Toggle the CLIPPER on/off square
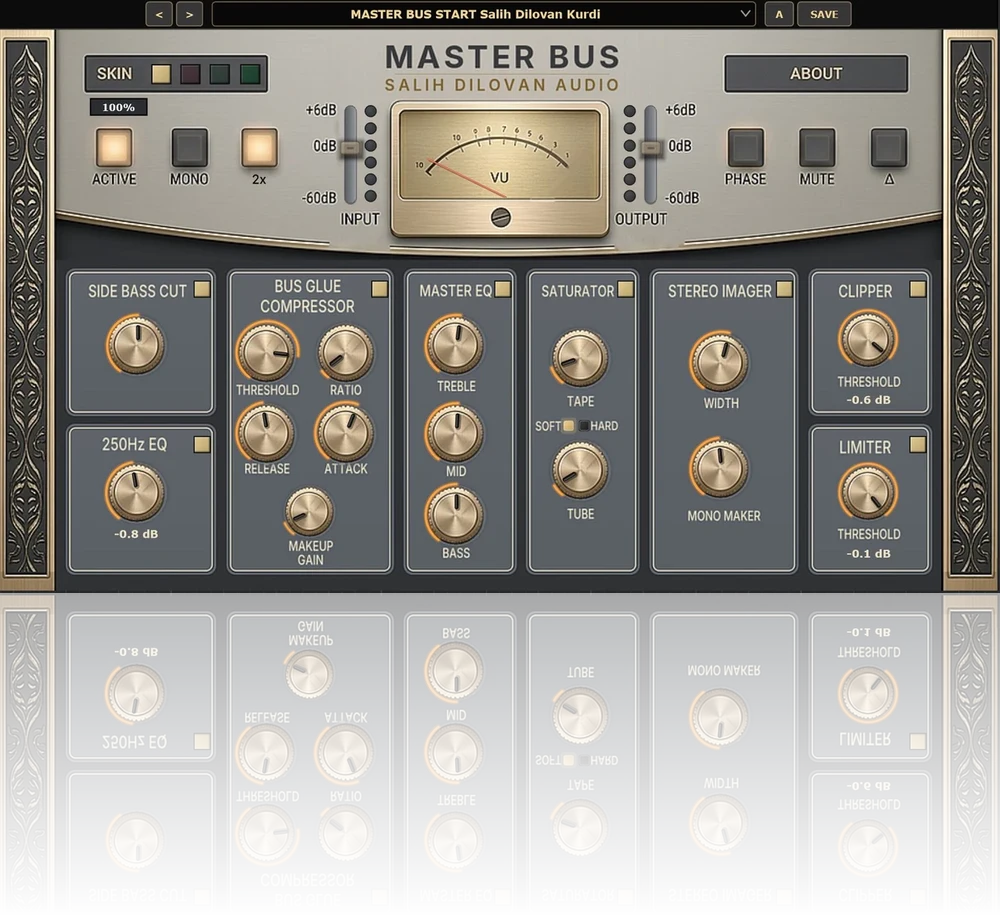1000x919 pixels. (x=918, y=290)
